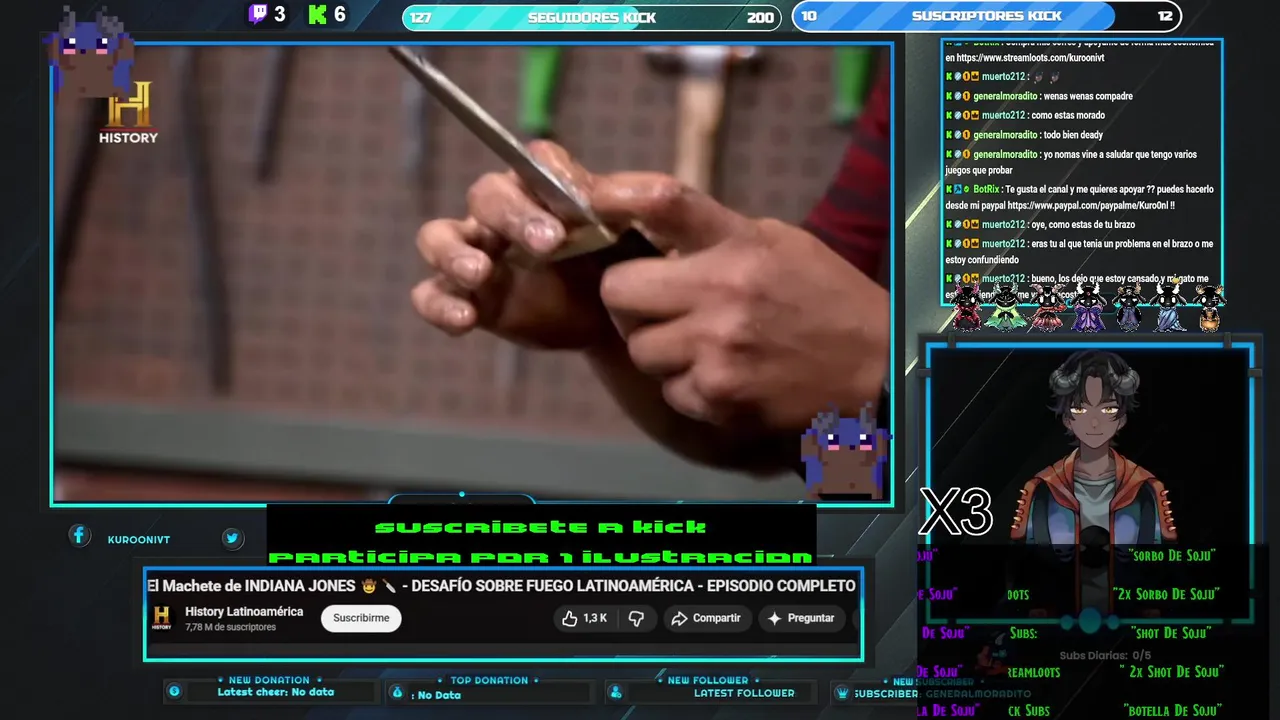Click the green Kick viewer count icon

click(318, 14)
